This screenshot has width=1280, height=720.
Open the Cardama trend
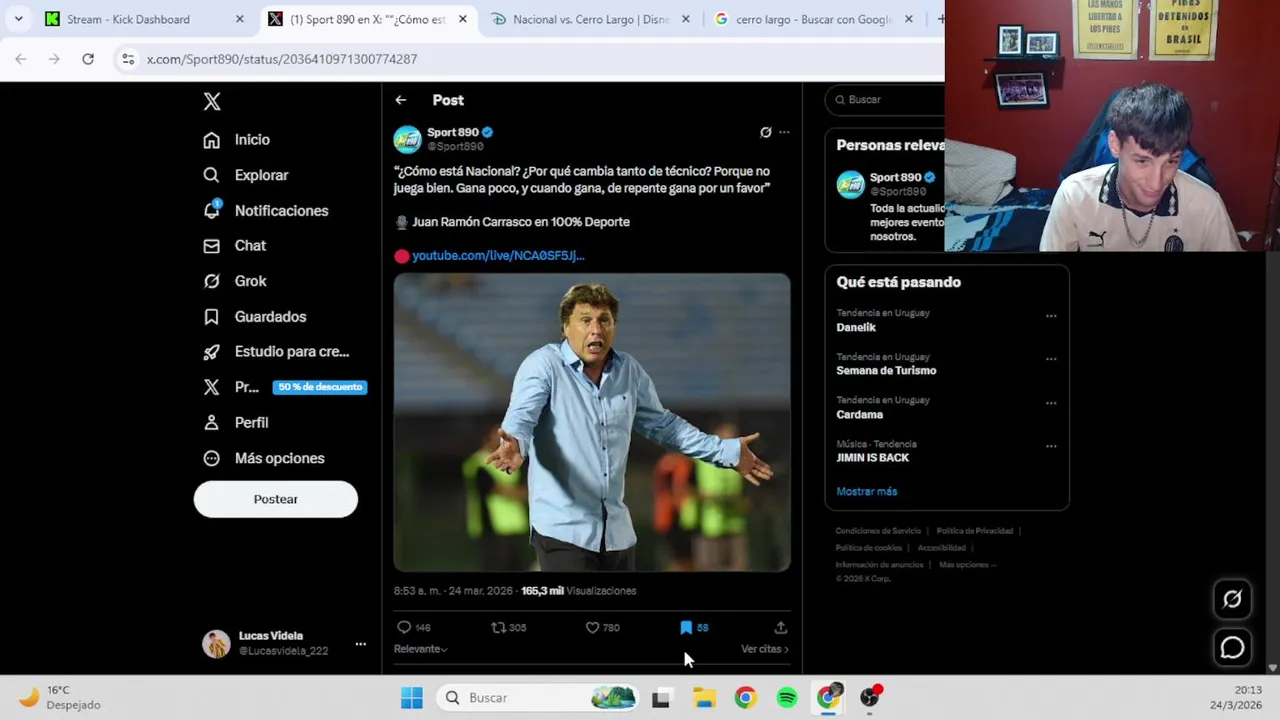click(860, 414)
